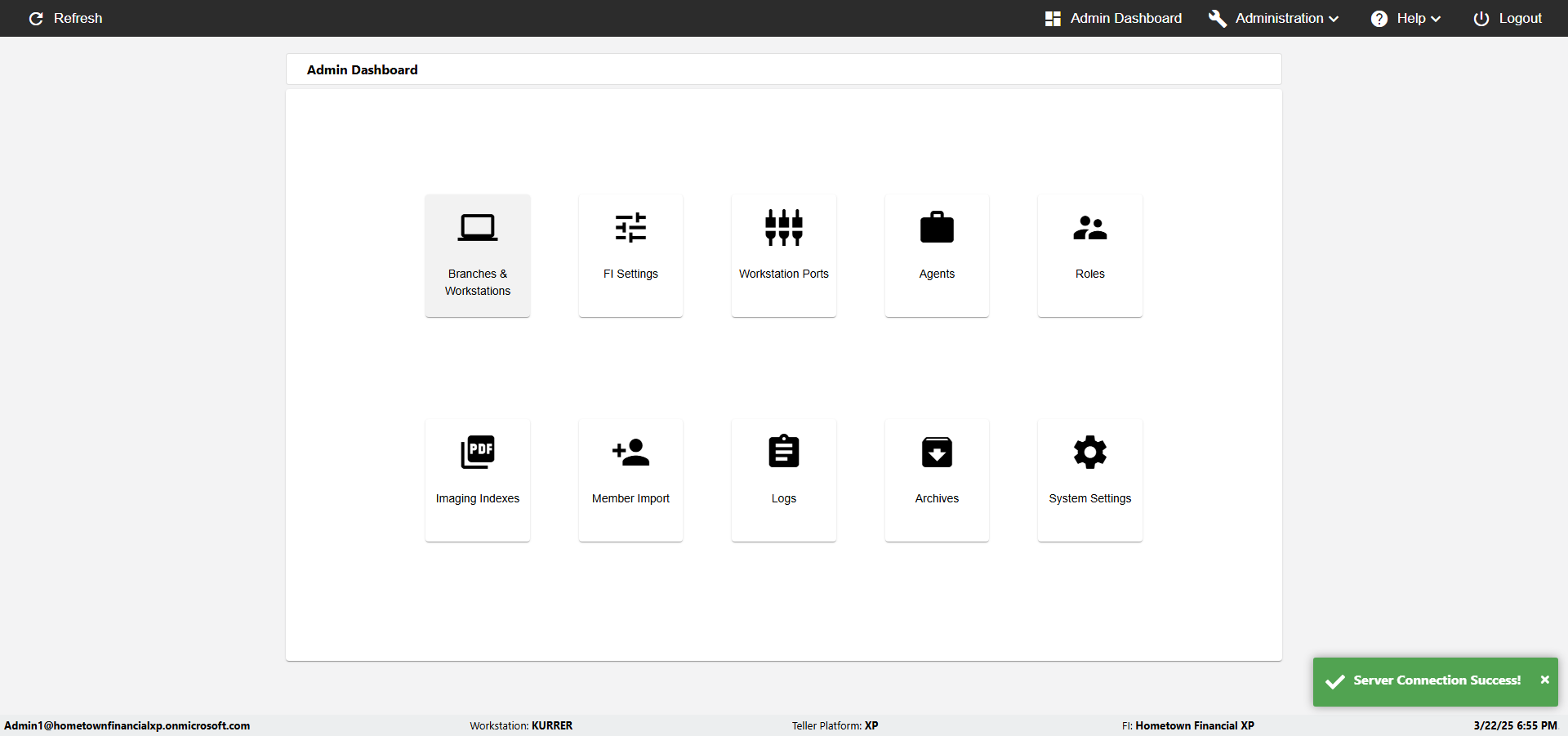Open the Branches & Workstations laptop icon

[478, 228]
